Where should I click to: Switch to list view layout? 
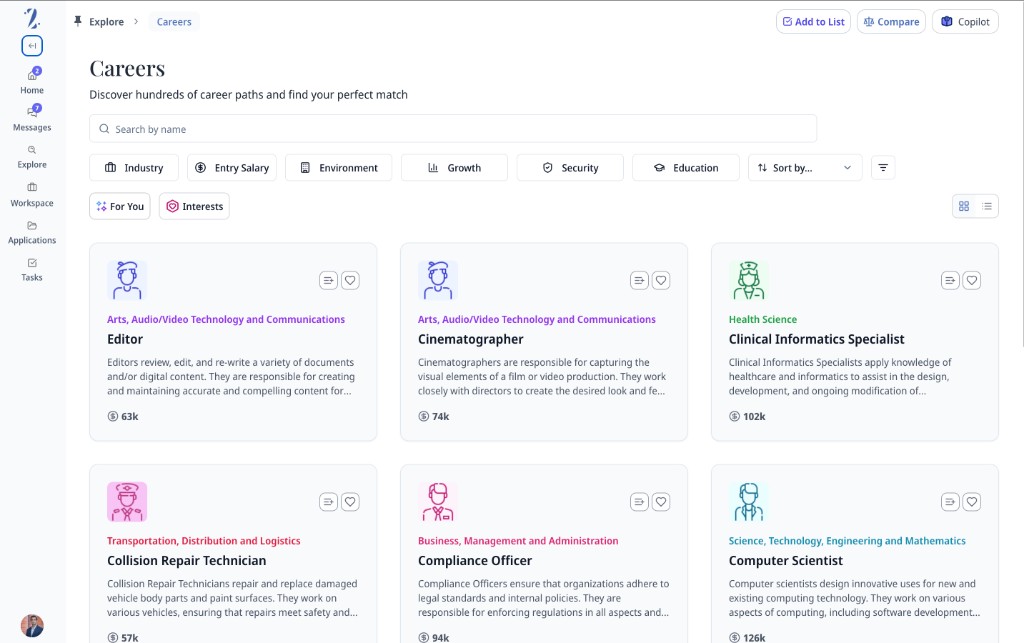tap(987, 206)
